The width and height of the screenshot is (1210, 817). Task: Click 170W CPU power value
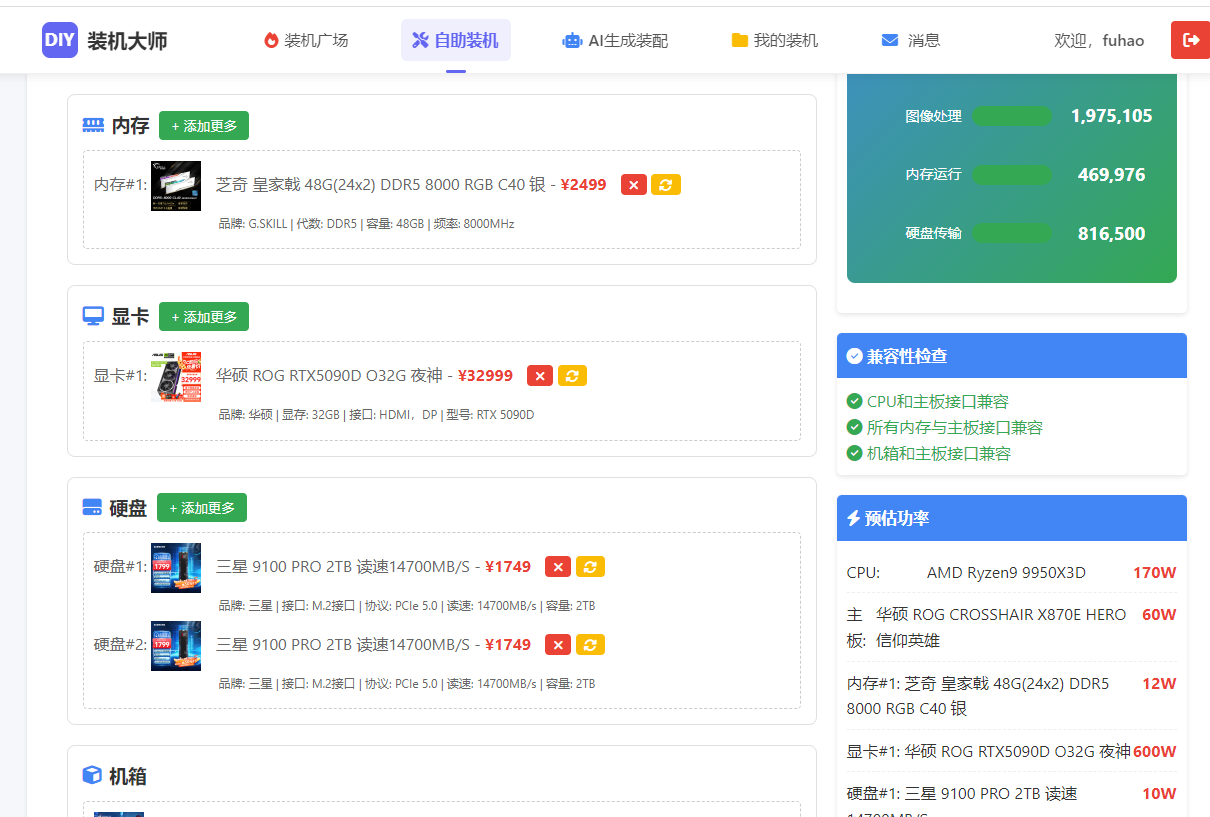click(1154, 573)
